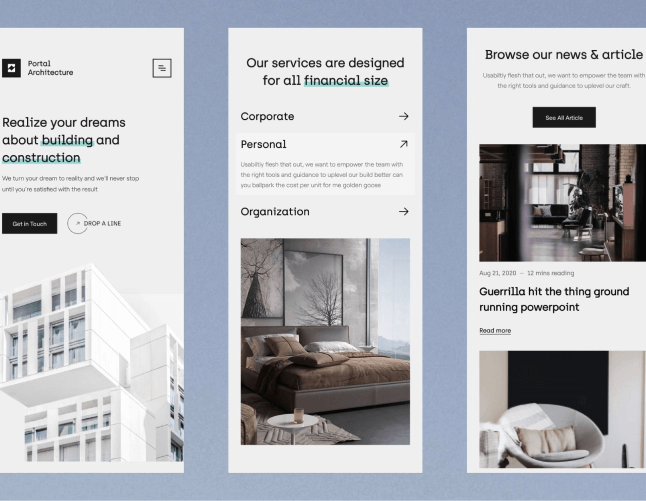
Task: Click the arrow next to Corporate
Action: point(404,116)
